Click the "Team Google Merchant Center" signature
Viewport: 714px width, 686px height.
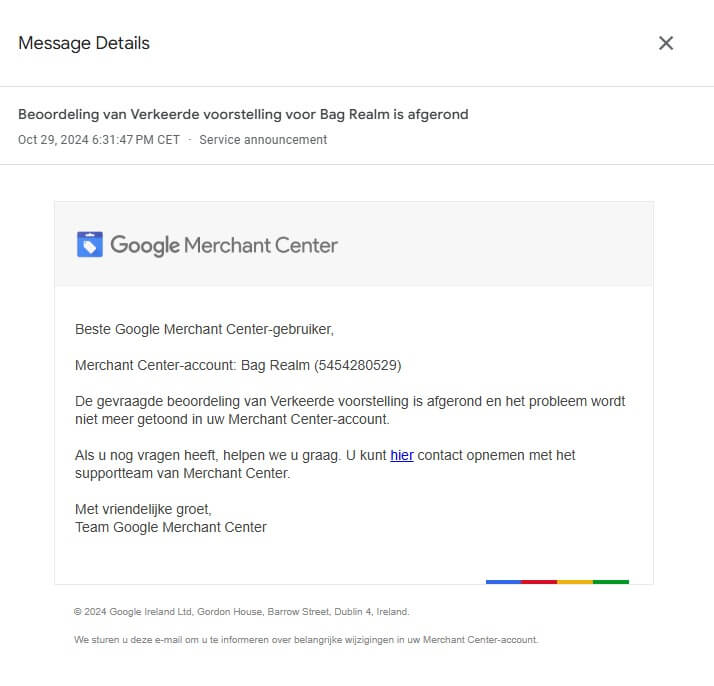click(171, 527)
